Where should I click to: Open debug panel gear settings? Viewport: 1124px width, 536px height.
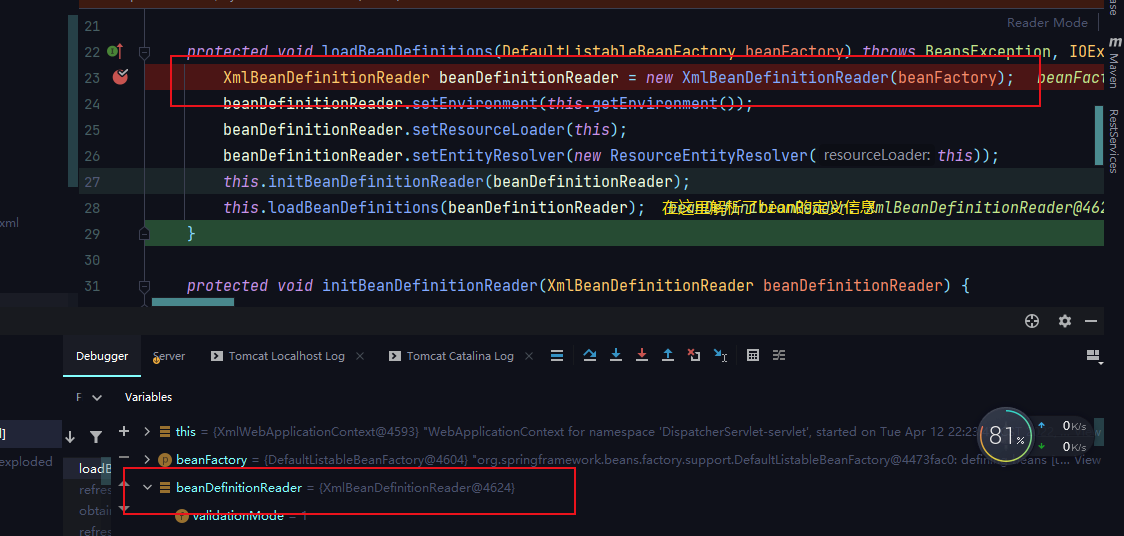click(x=1065, y=321)
